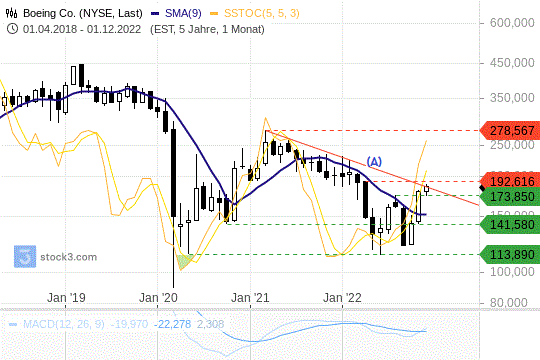Click the candlestick chart type icon

(x=11, y=13)
